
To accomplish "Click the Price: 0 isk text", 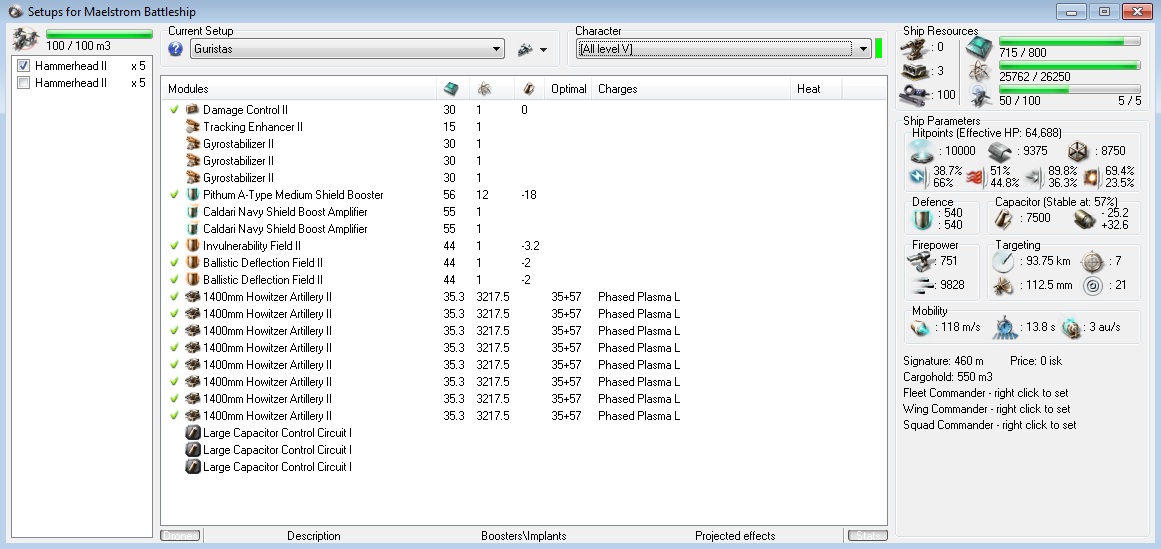I will coord(1036,361).
